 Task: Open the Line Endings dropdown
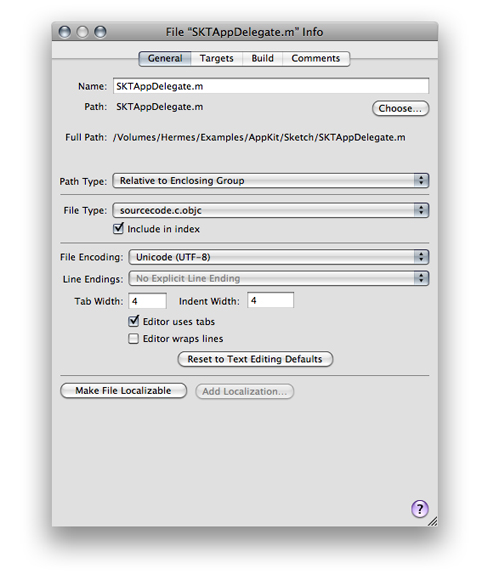click(279, 278)
